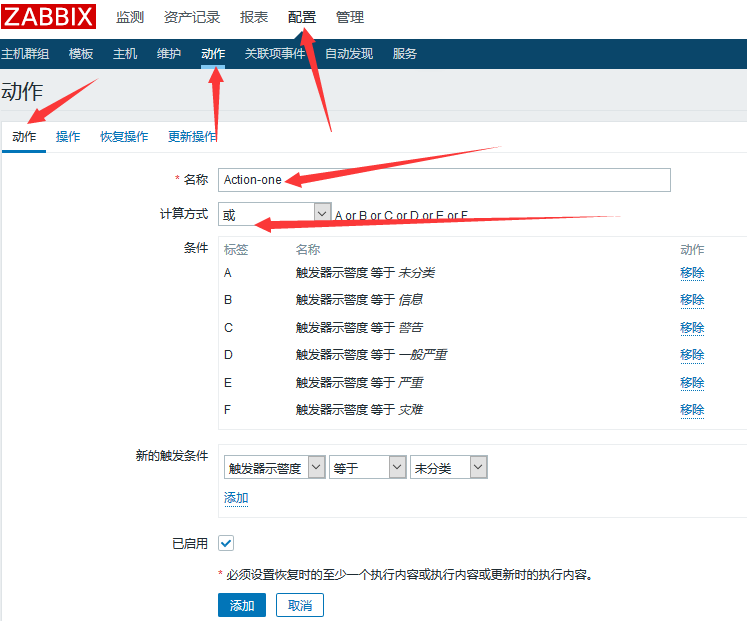The width and height of the screenshot is (747, 621).
Task: Open the 监测 top menu
Action: 130,17
